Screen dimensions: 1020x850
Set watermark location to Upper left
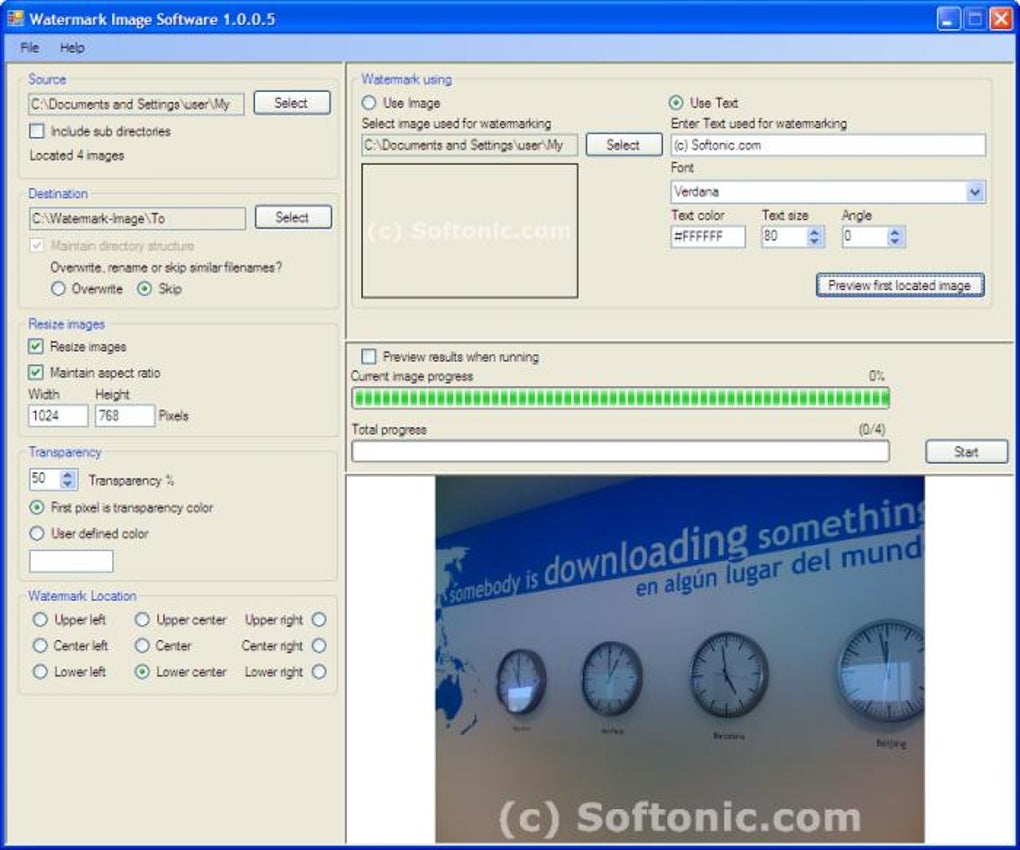[40, 620]
